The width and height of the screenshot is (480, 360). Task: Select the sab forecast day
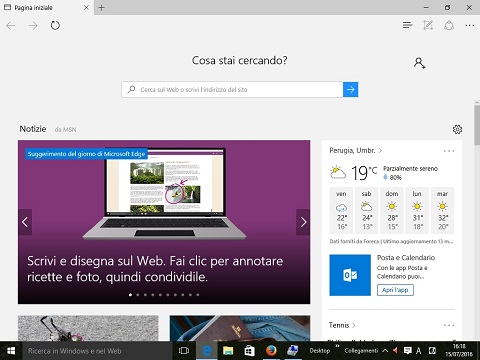click(x=366, y=210)
